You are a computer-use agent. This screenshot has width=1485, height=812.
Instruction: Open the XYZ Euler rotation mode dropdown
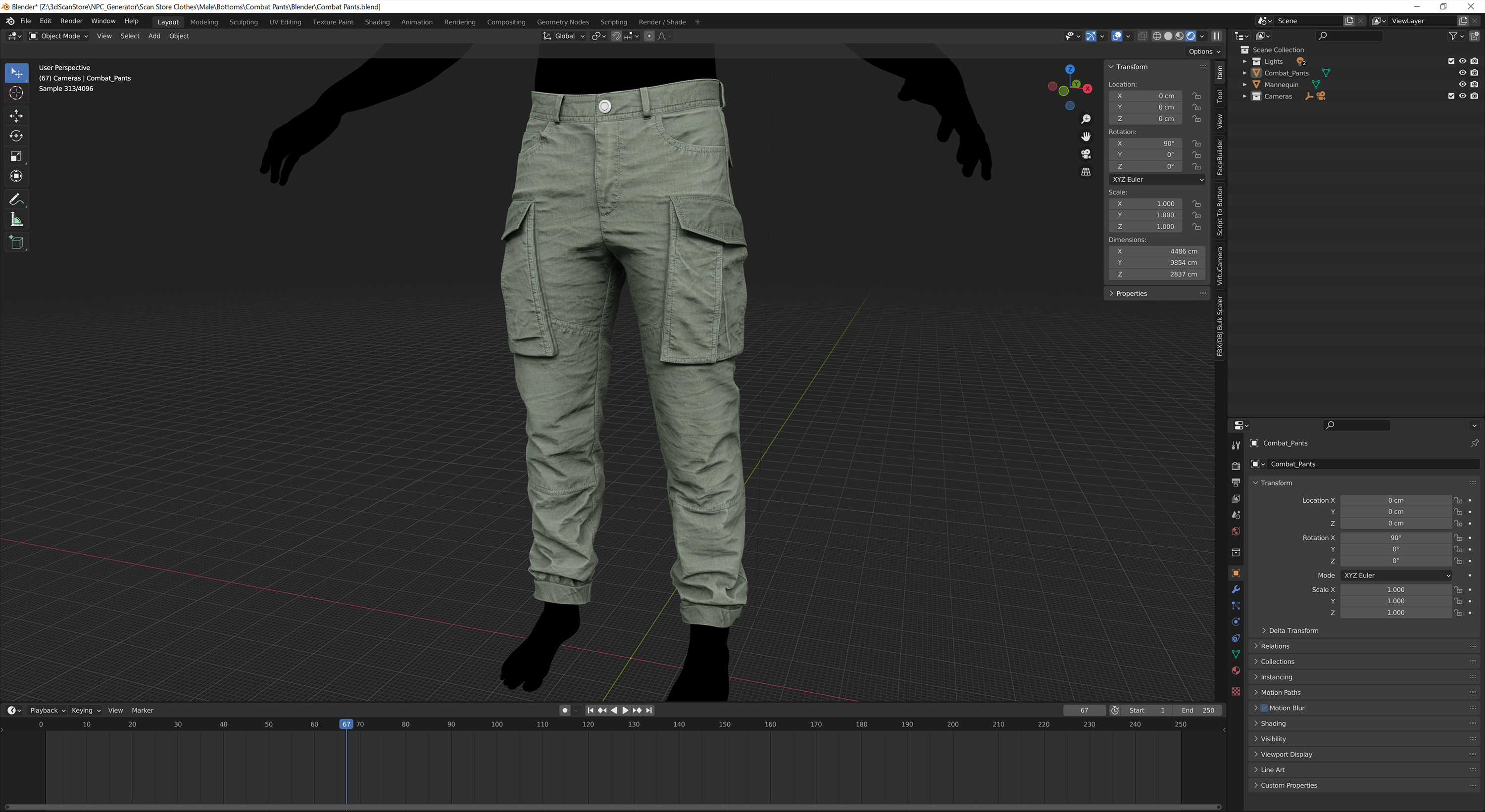pos(1156,179)
